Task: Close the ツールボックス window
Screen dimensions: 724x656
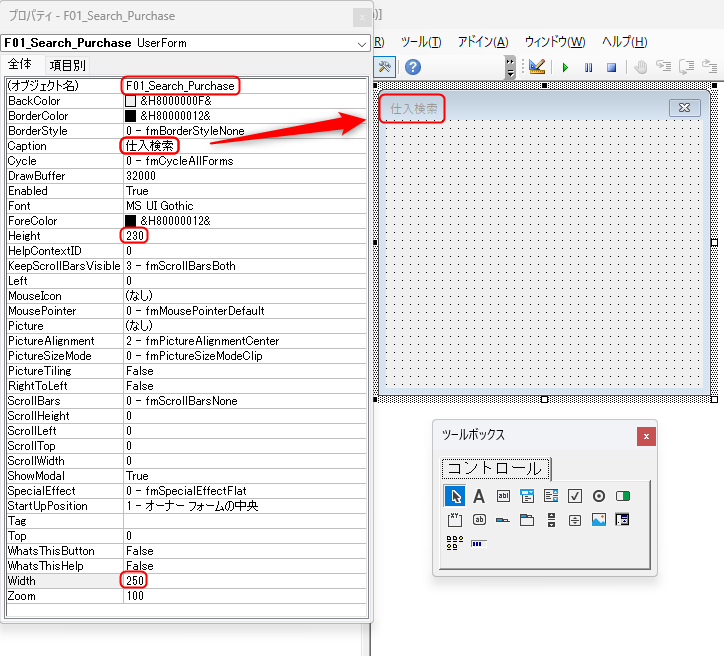Action: (x=646, y=436)
